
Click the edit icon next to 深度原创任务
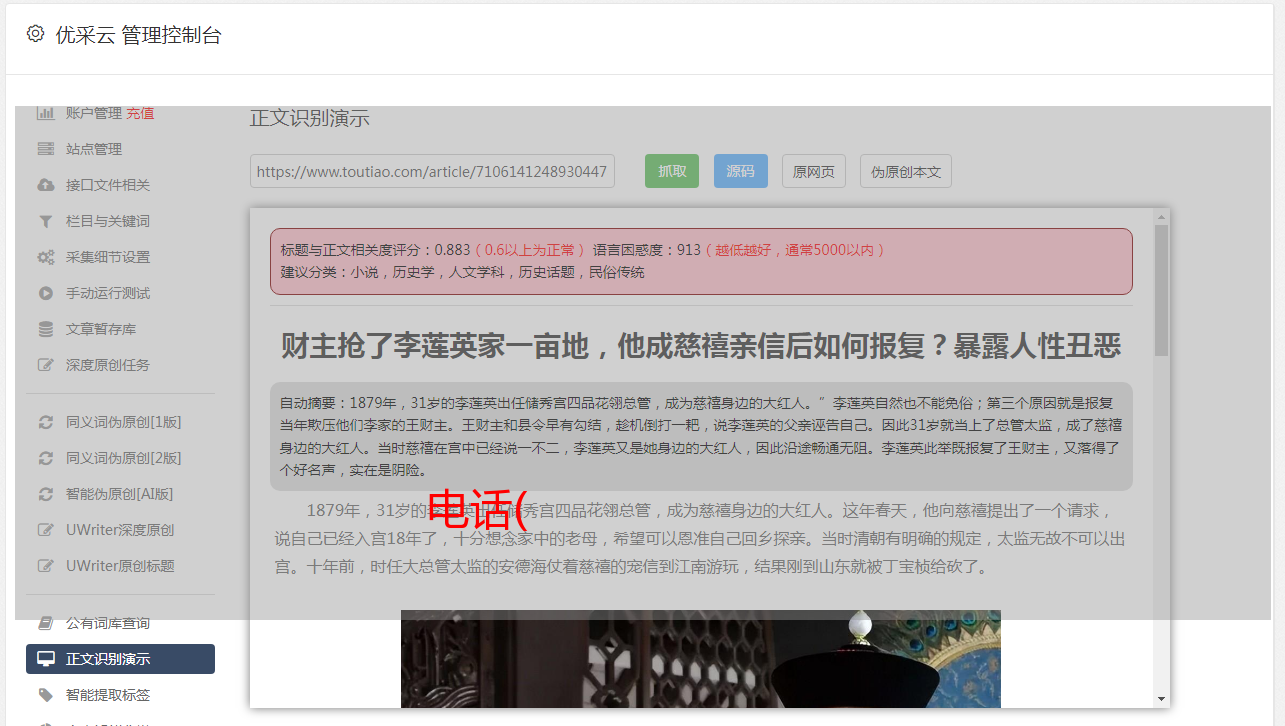point(46,365)
